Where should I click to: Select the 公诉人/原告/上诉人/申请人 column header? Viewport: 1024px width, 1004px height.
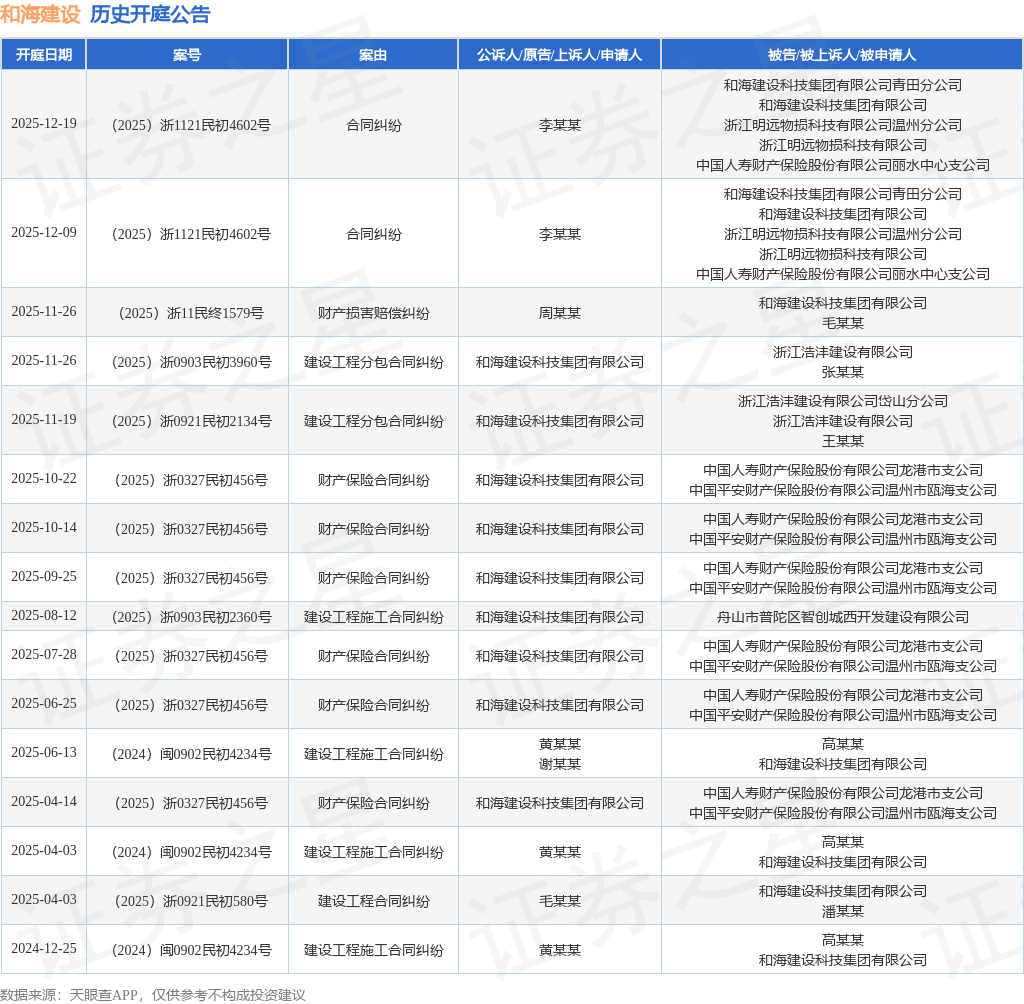[x=560, y=55]
